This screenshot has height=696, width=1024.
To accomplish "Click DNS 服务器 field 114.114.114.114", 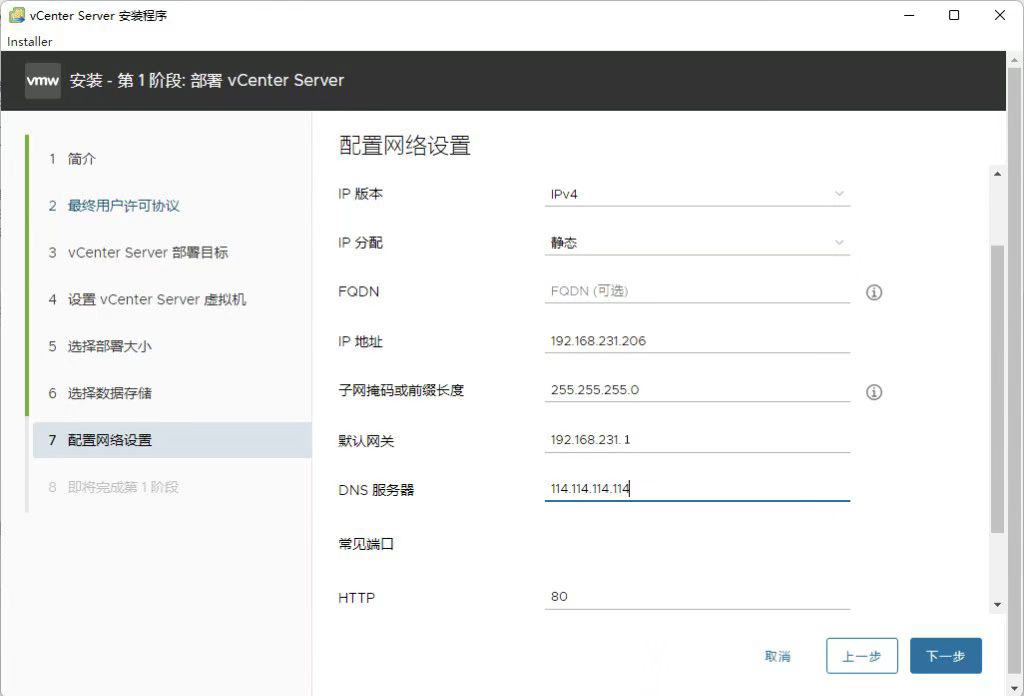I will click(697, 488).
